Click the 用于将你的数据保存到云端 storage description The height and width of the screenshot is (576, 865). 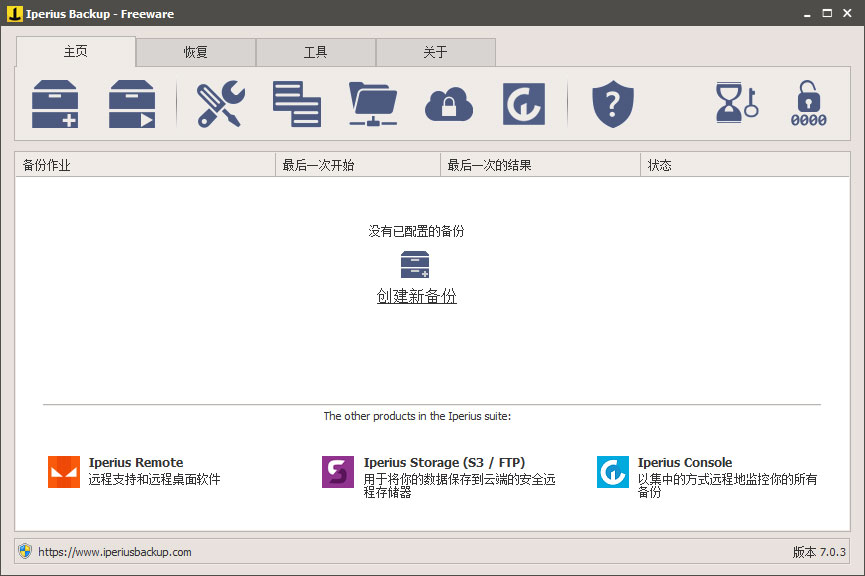point(459,486)
